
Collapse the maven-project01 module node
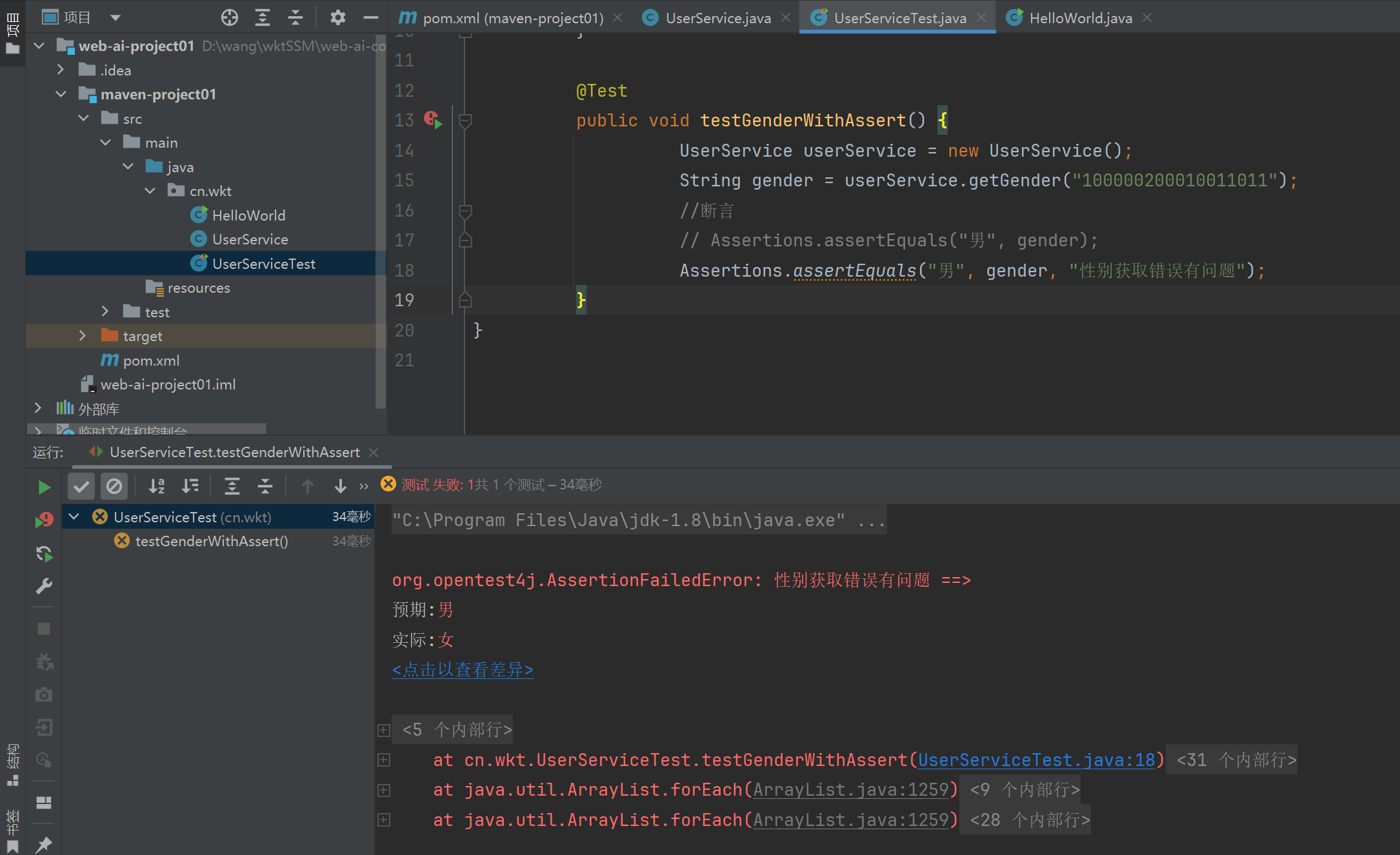click(x=61, y=94)
